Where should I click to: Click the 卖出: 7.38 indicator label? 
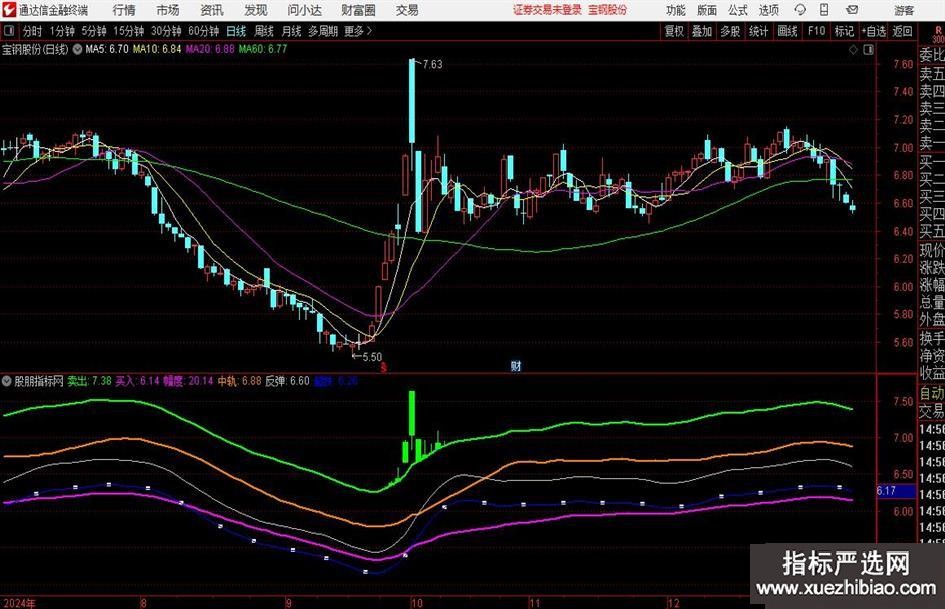click(89, 381)
